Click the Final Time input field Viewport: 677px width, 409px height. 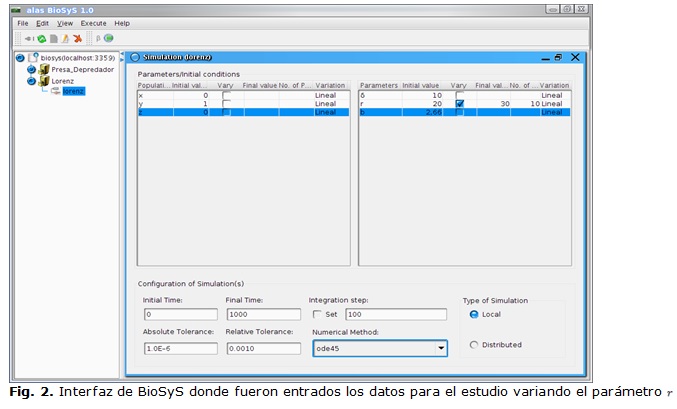click(261, 314)
